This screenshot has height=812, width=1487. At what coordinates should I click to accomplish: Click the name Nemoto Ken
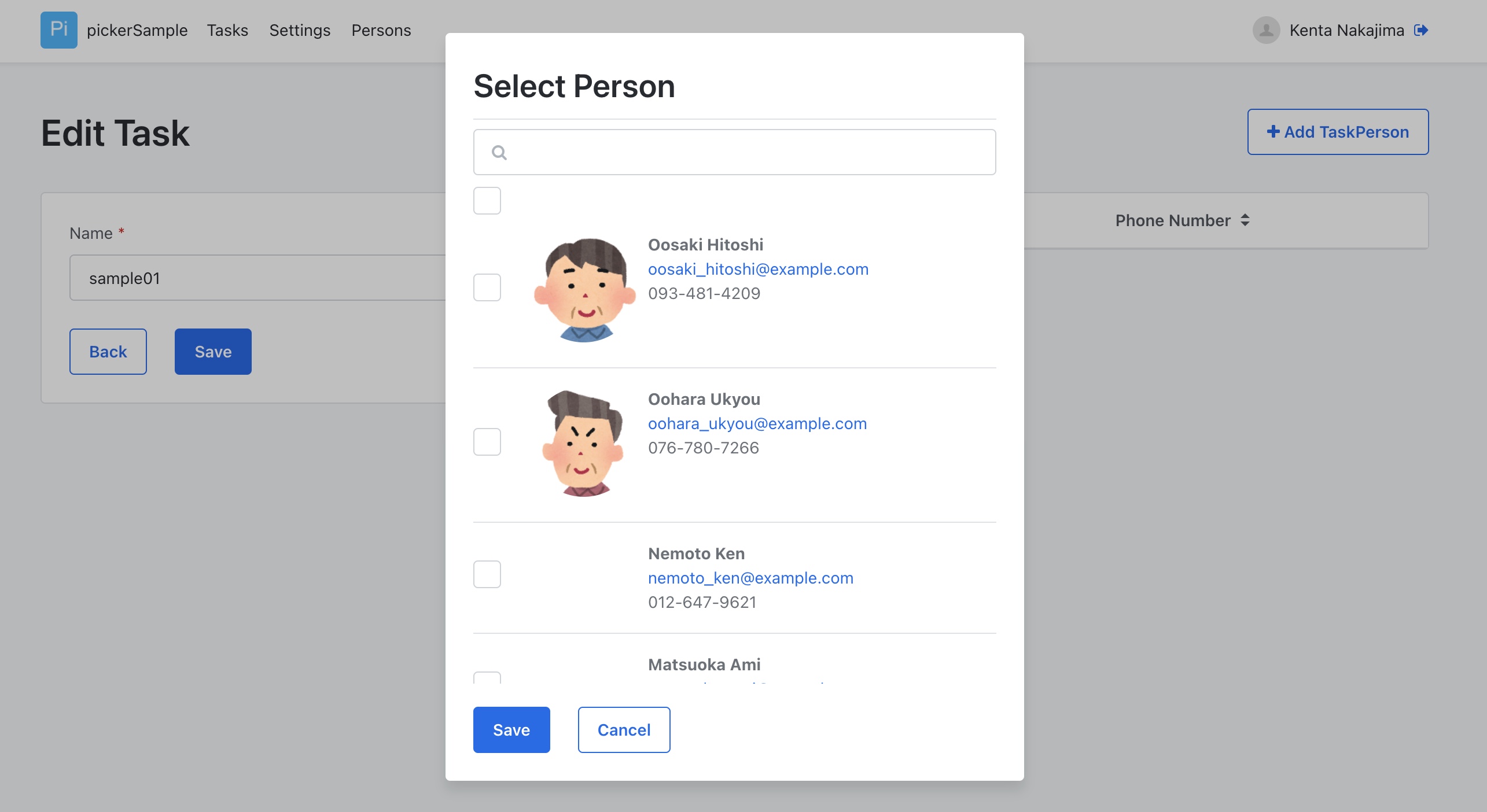(x=696, y=553)
